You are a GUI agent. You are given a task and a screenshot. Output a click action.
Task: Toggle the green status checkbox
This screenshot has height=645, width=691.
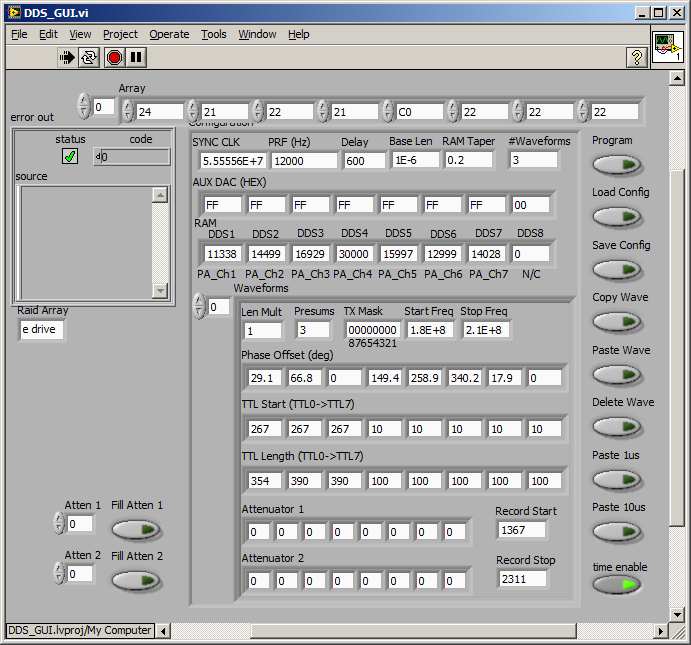[x=70, y=156]
